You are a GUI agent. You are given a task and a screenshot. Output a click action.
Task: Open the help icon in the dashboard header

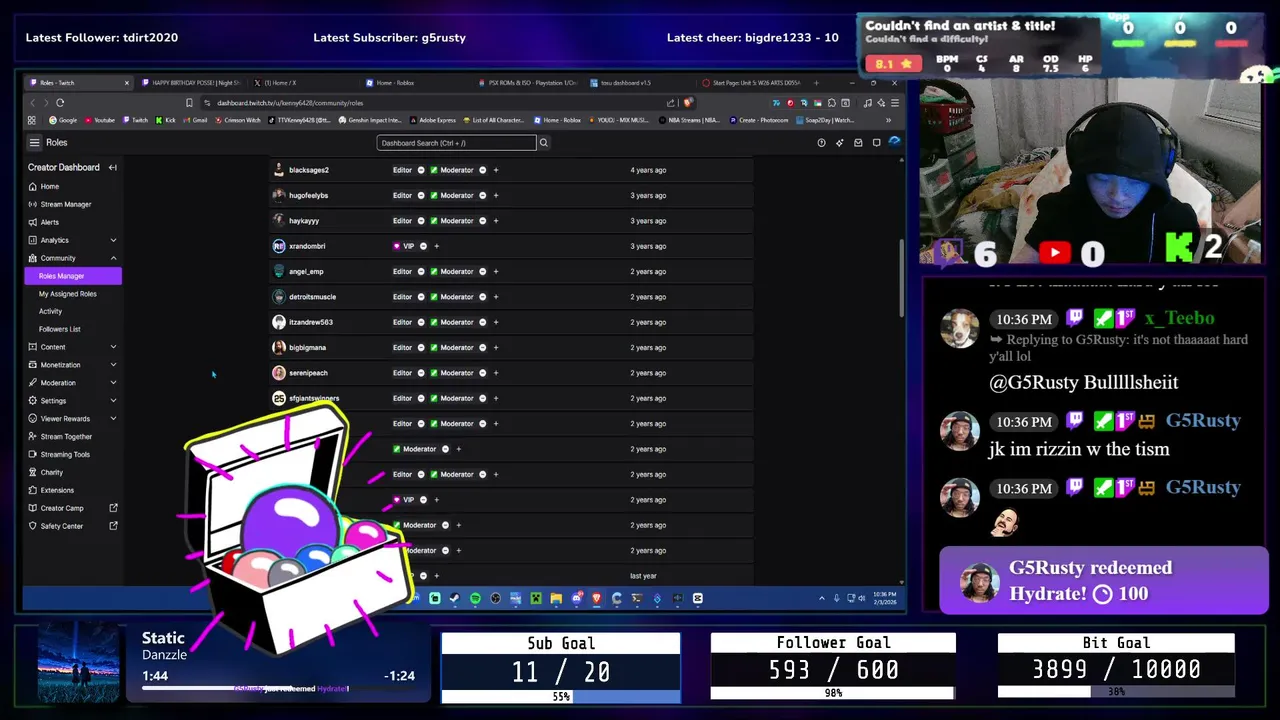pos(821,143)
